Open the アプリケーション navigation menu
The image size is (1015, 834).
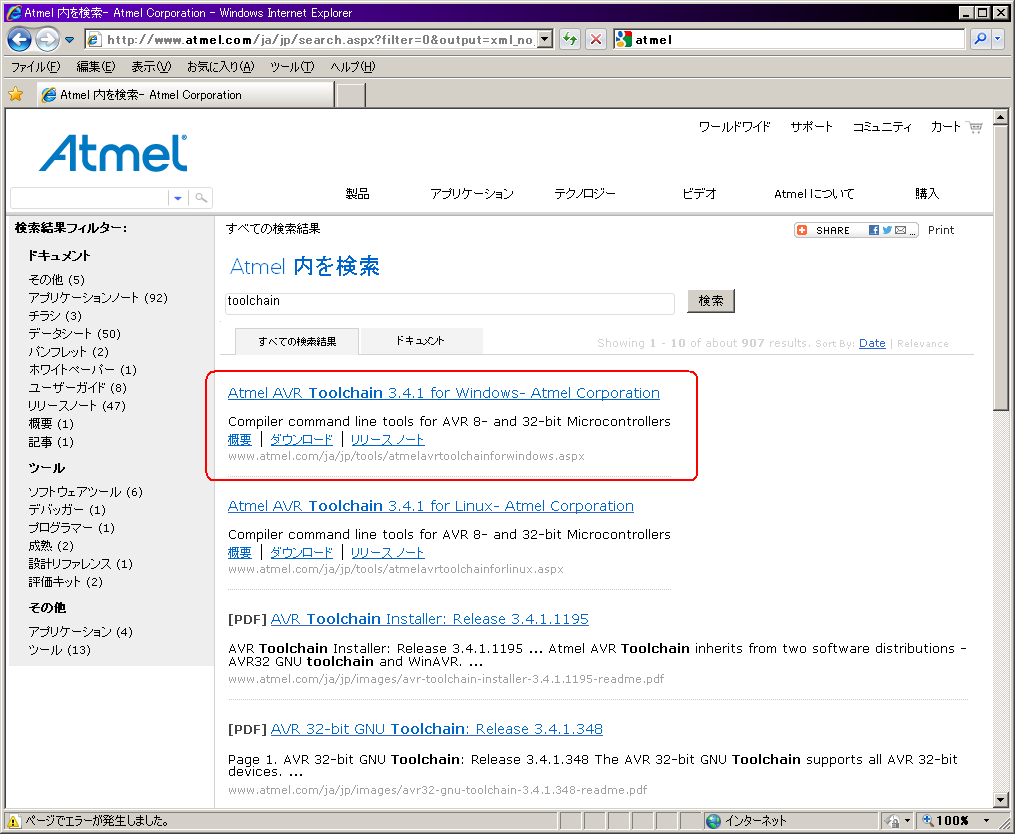472,194
